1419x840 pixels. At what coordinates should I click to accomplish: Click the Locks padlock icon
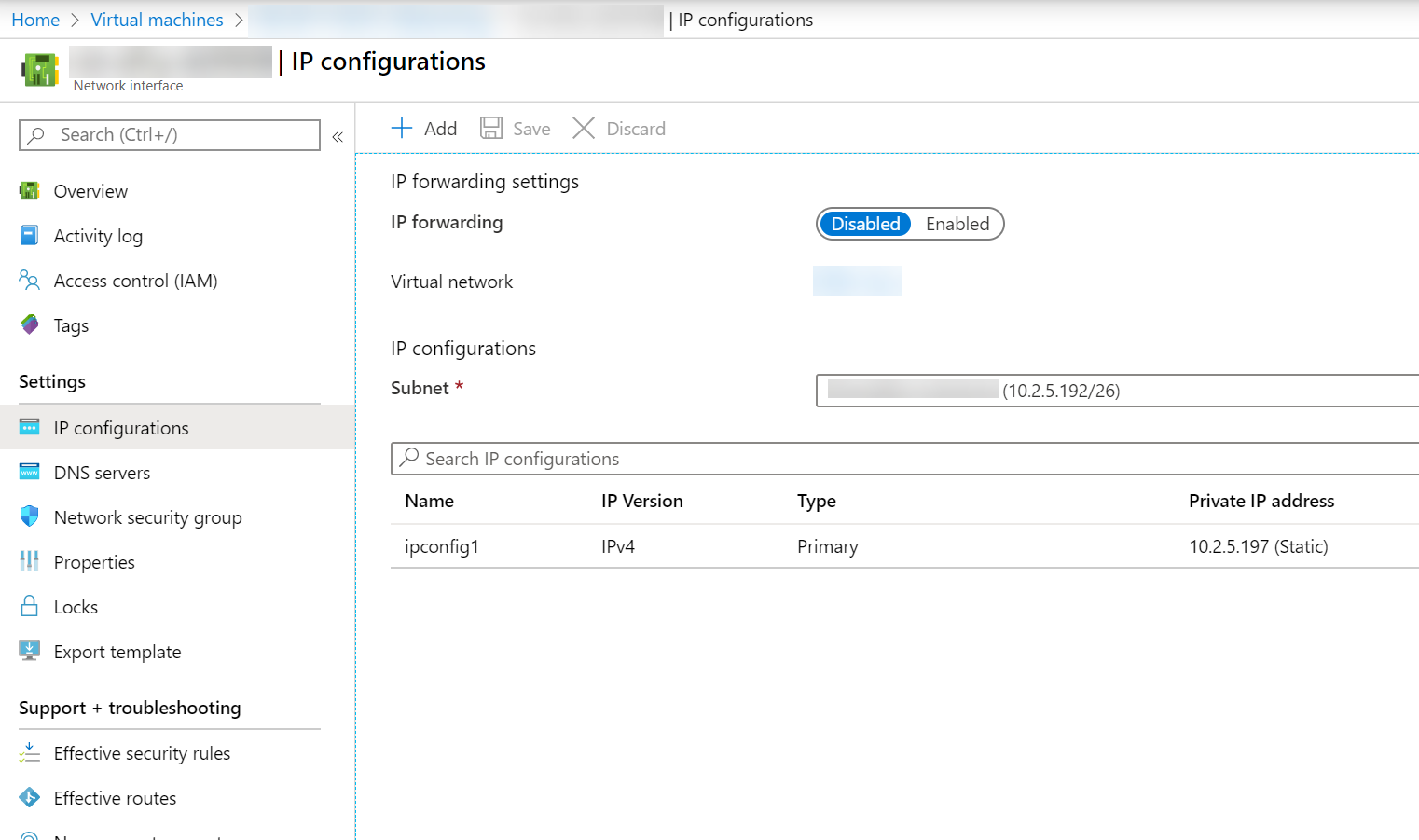coord(29,607)
